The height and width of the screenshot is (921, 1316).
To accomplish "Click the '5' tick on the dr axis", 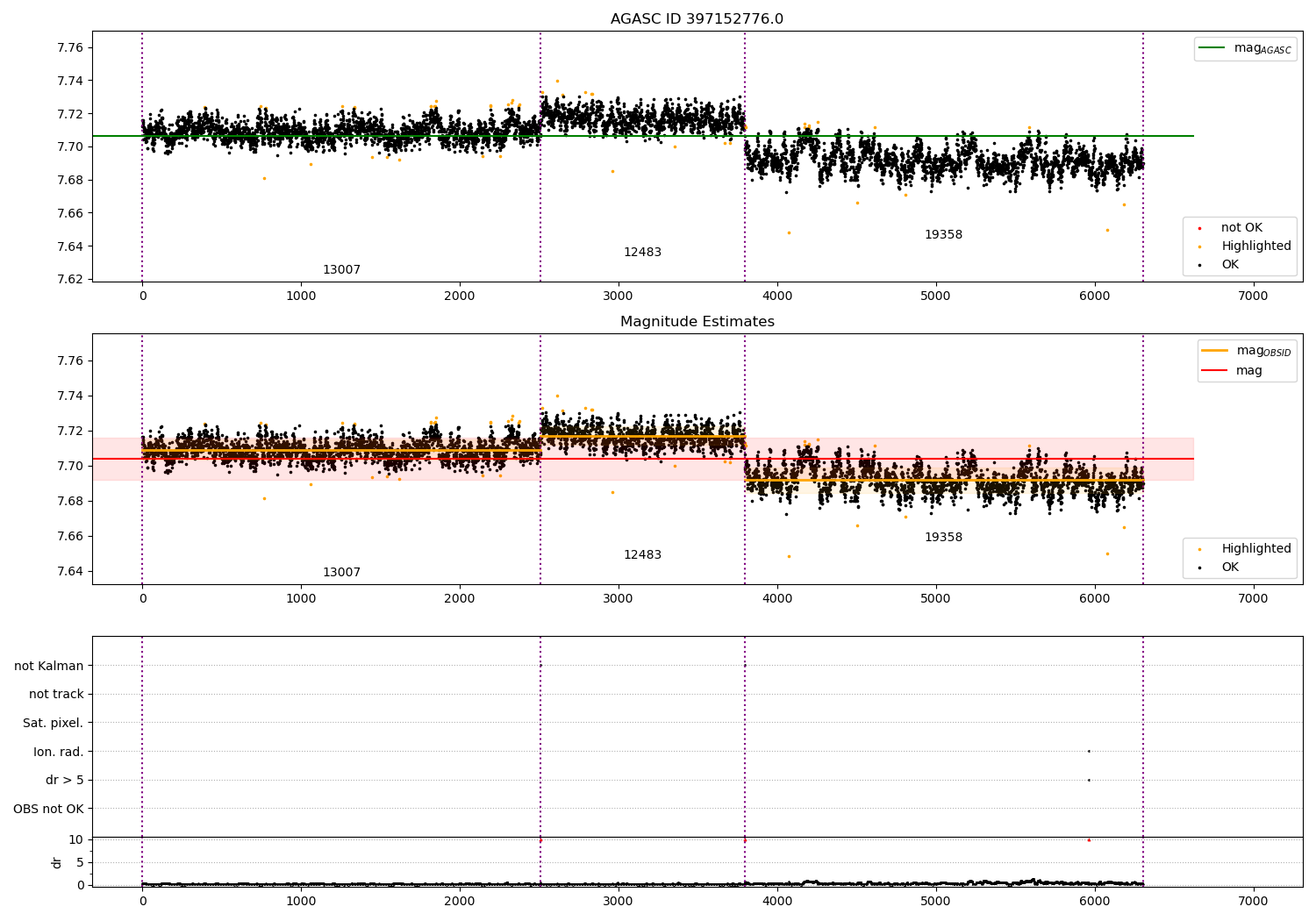I will [80, 863].
